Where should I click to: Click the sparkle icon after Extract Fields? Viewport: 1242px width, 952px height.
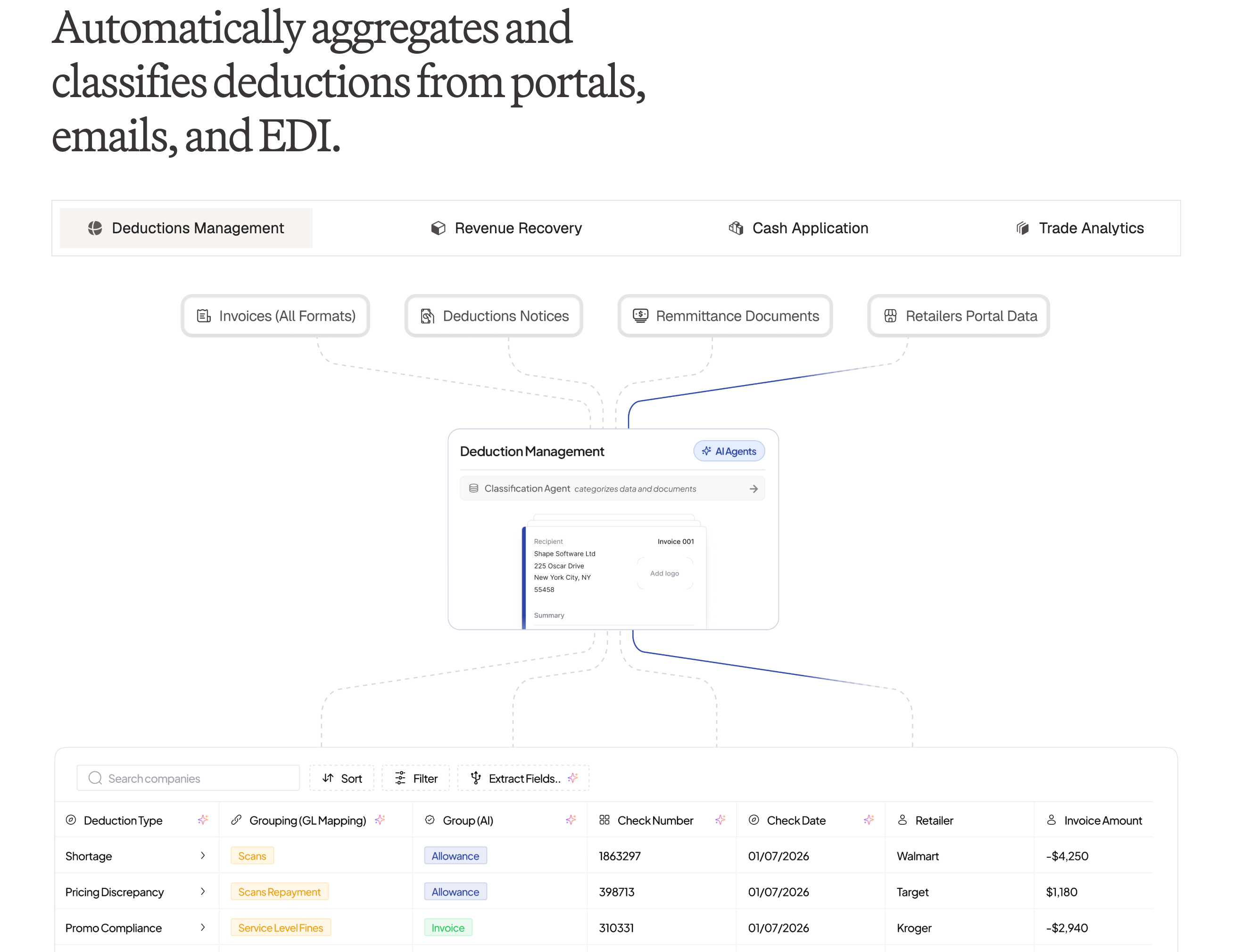[573, 778]
